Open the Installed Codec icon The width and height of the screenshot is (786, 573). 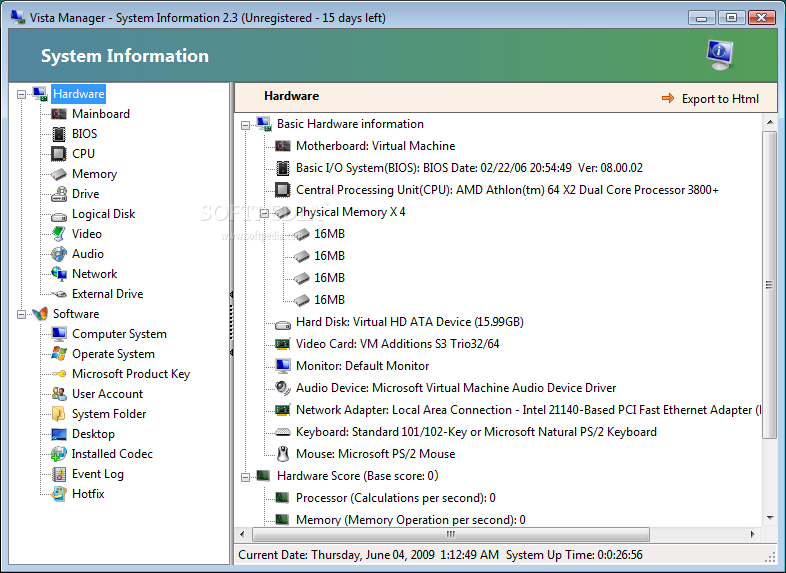point(59,454)
